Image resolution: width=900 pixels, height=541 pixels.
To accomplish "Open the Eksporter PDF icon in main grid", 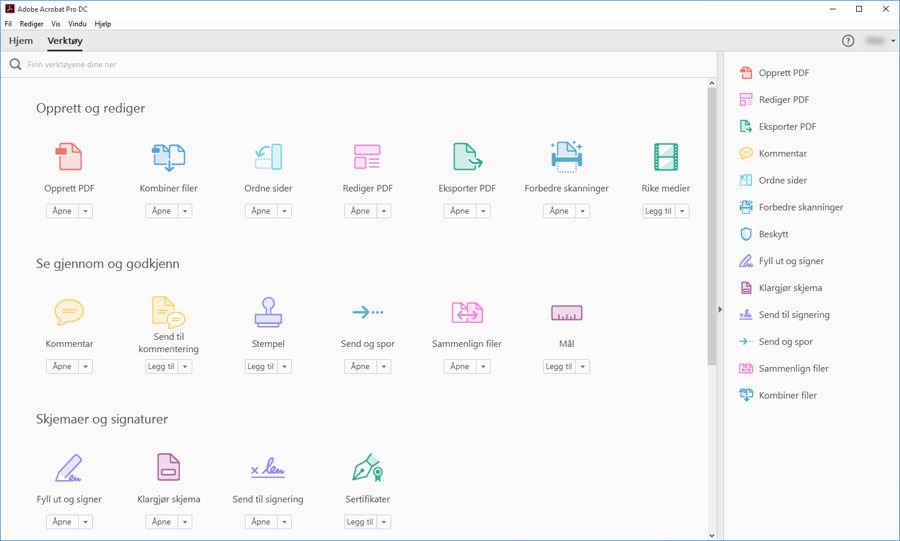I will (467, 157).
